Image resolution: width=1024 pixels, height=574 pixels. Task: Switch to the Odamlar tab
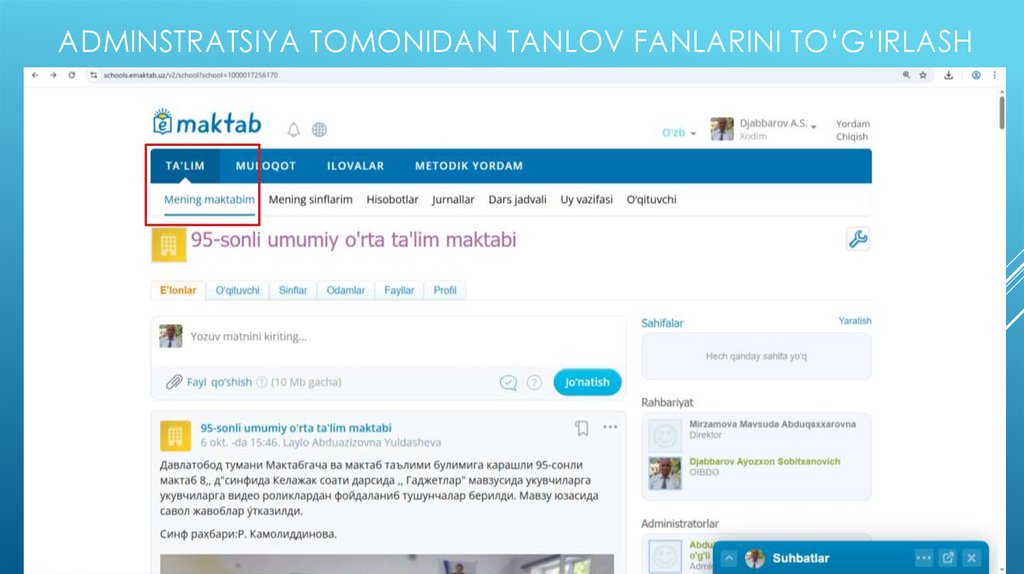pos(345,290)
